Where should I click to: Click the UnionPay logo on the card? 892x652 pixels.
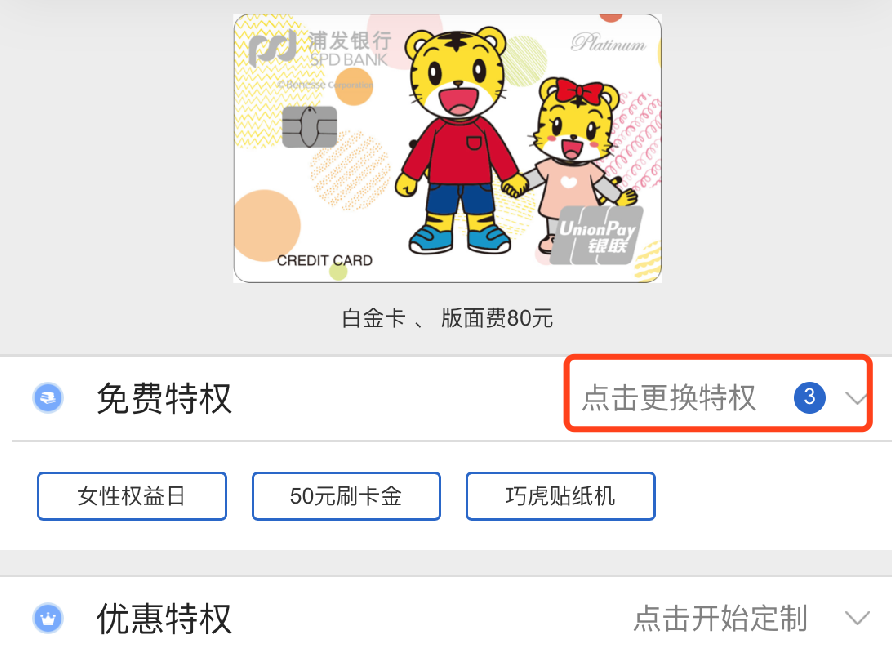(597, 236)
